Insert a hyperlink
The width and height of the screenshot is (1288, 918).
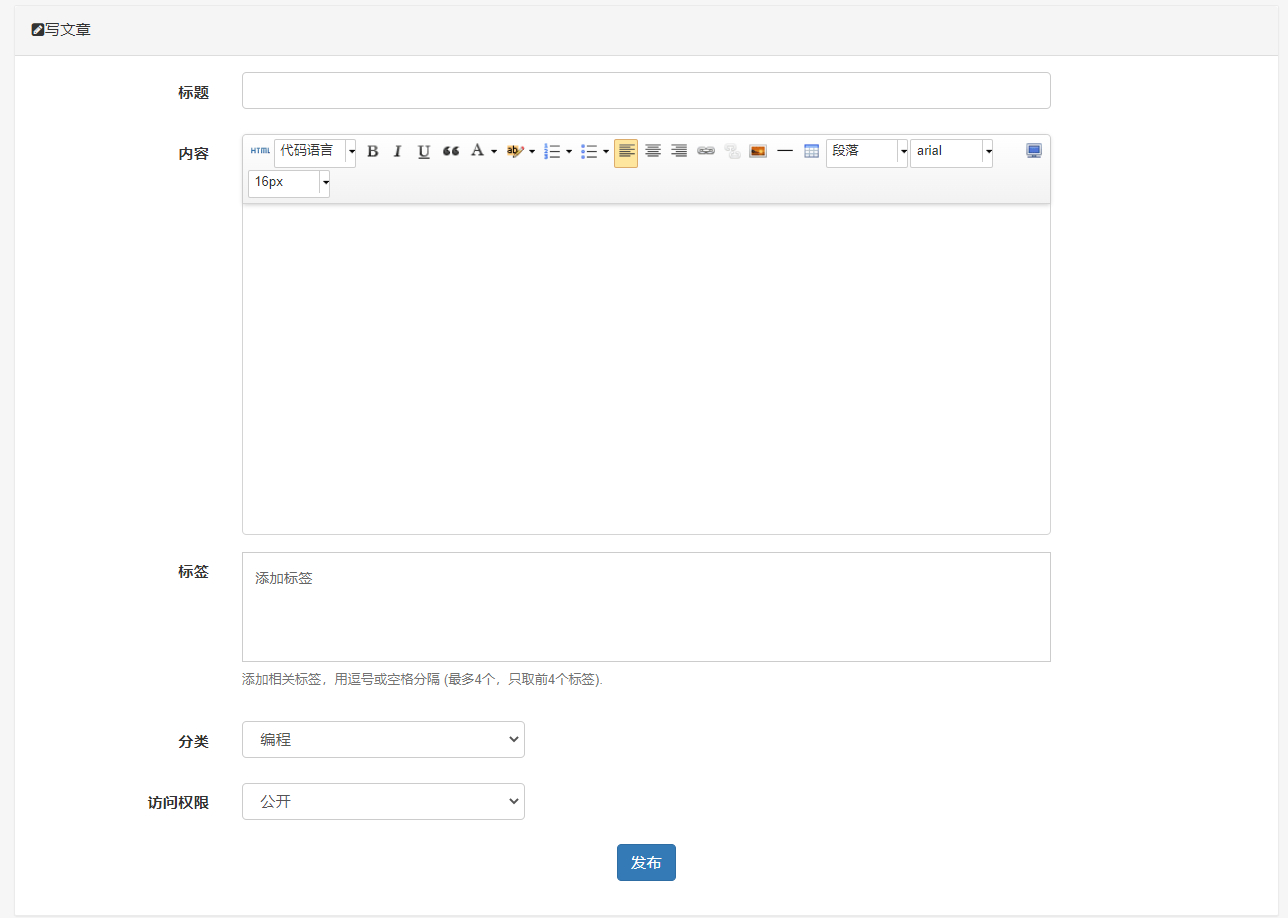click(x=705, y=151)
